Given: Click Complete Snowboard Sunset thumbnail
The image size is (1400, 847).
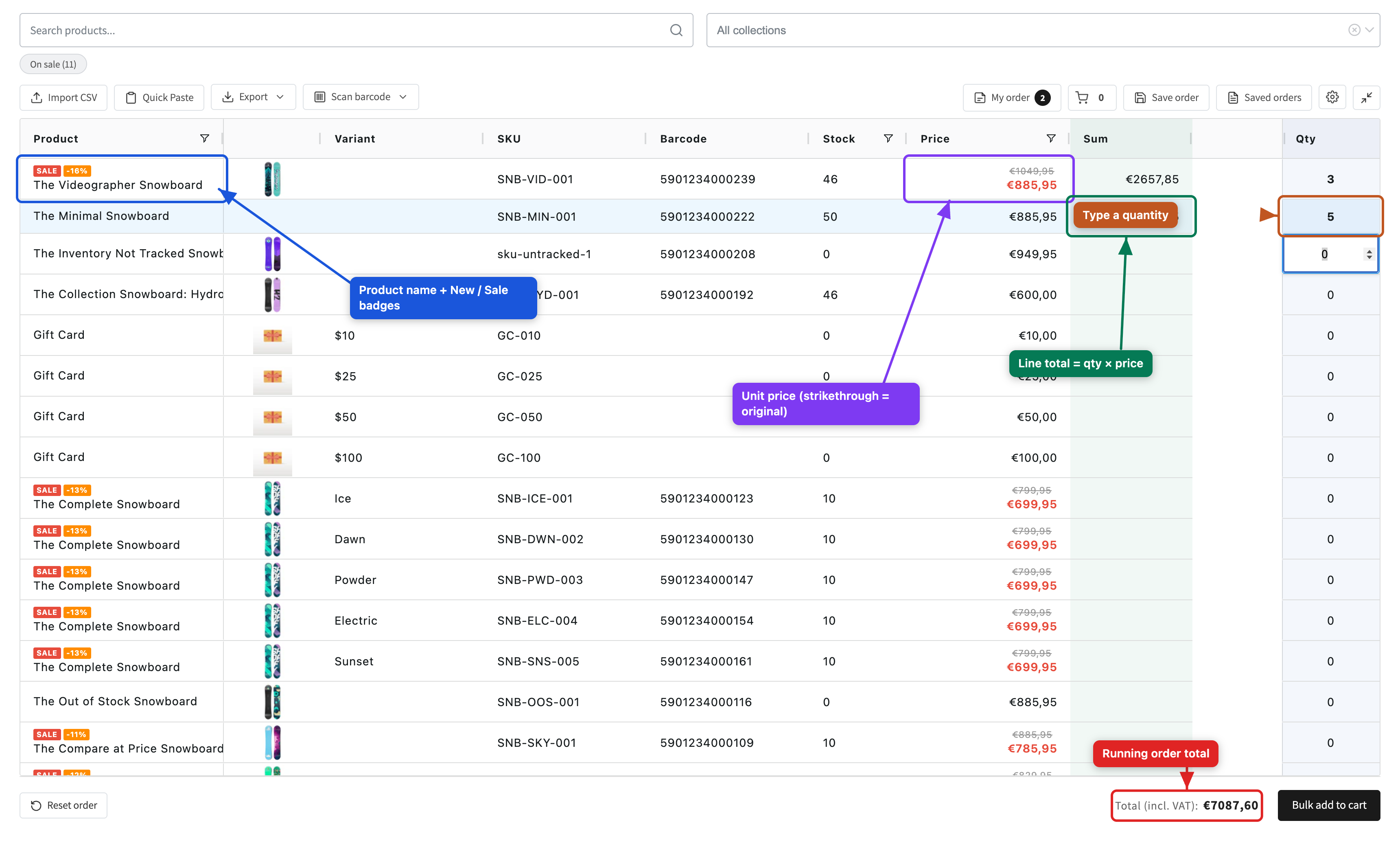Looking at the screenshot, I should (272, 661).
